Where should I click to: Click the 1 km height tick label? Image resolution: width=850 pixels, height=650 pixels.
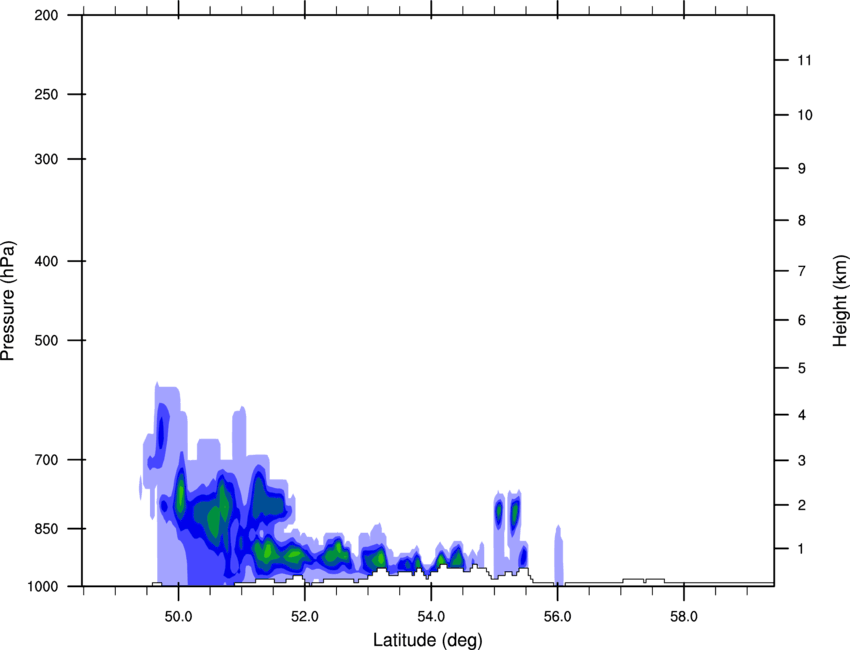[800, 549]
